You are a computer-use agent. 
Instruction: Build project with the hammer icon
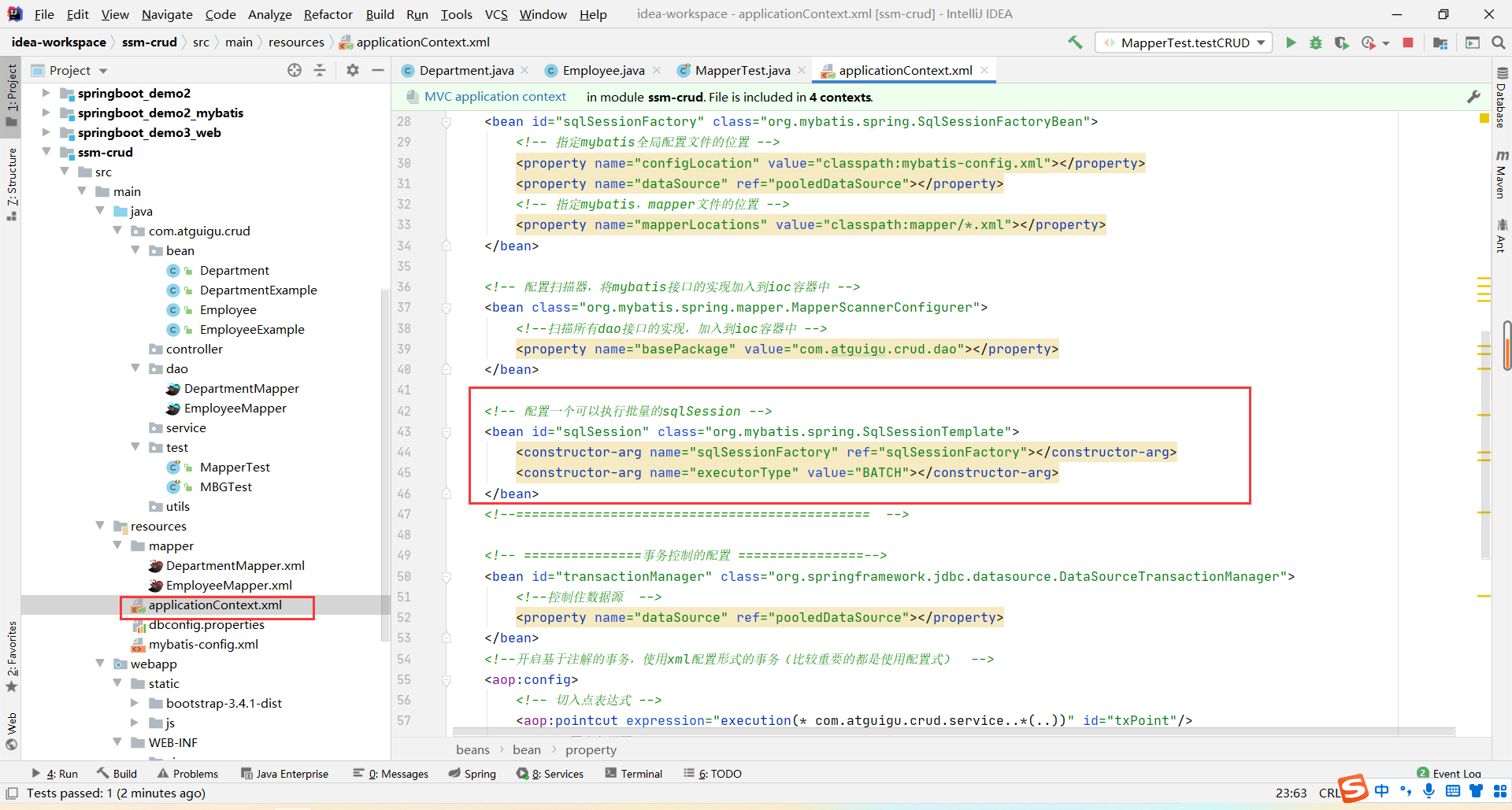[1075, 43]
